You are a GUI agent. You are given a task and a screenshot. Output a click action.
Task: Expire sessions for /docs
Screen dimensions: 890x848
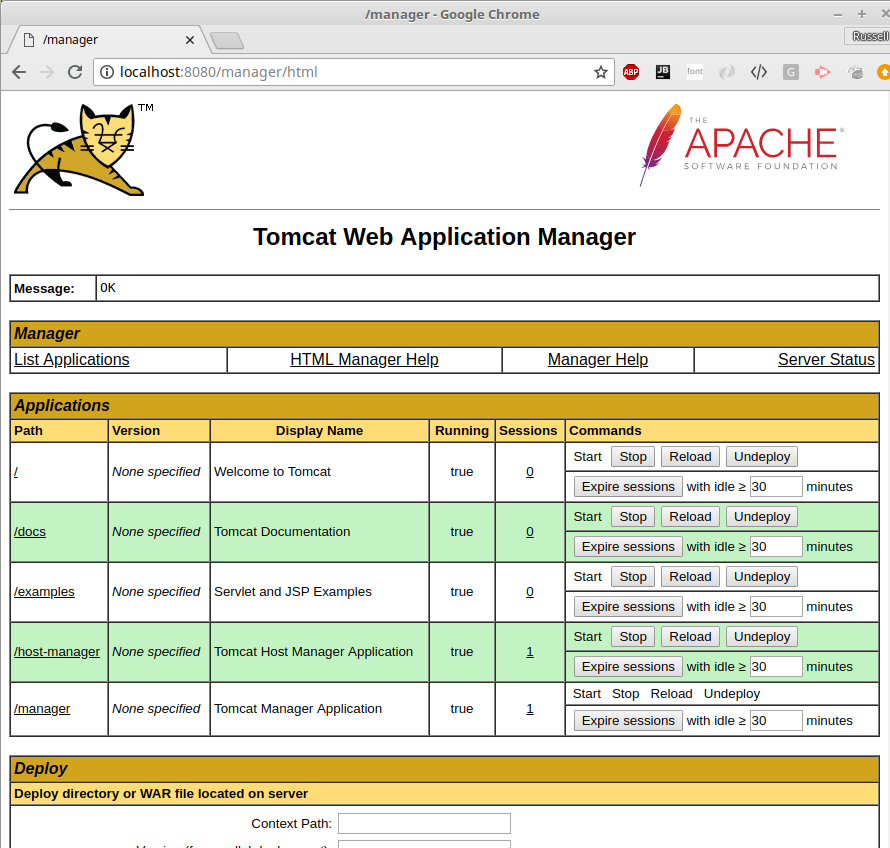(628, 547)
